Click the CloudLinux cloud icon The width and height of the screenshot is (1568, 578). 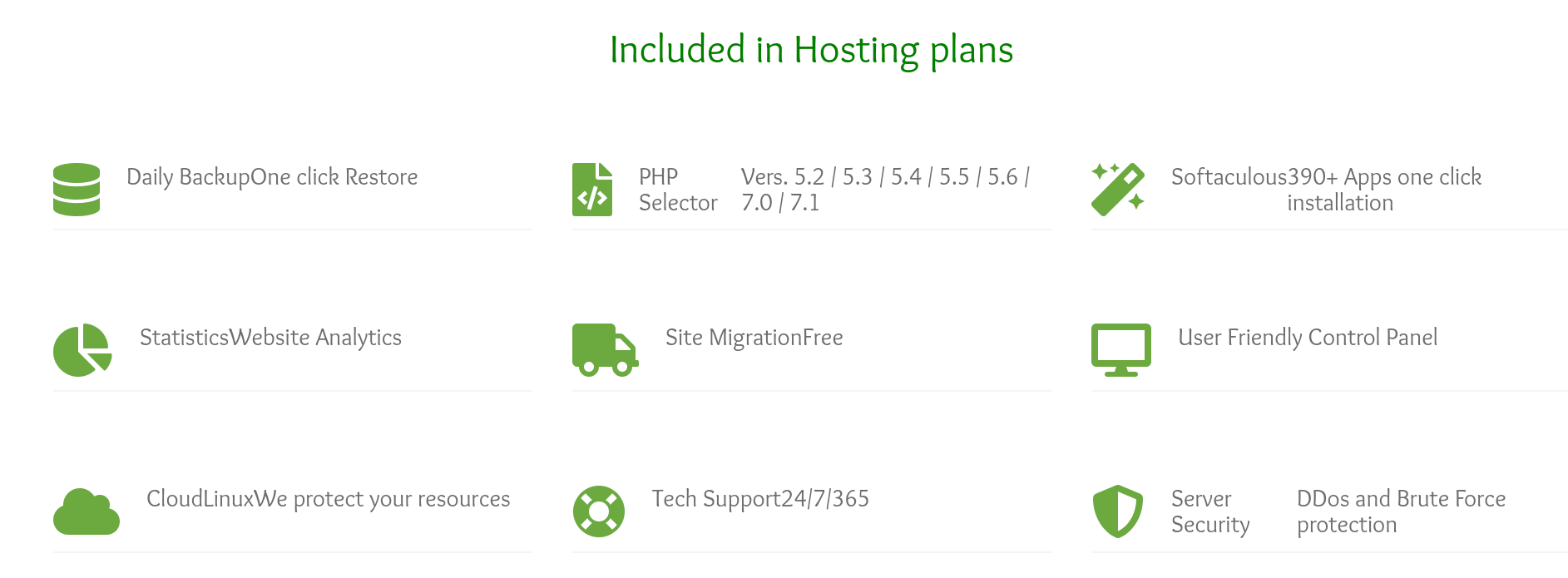(x=87, y=511)
